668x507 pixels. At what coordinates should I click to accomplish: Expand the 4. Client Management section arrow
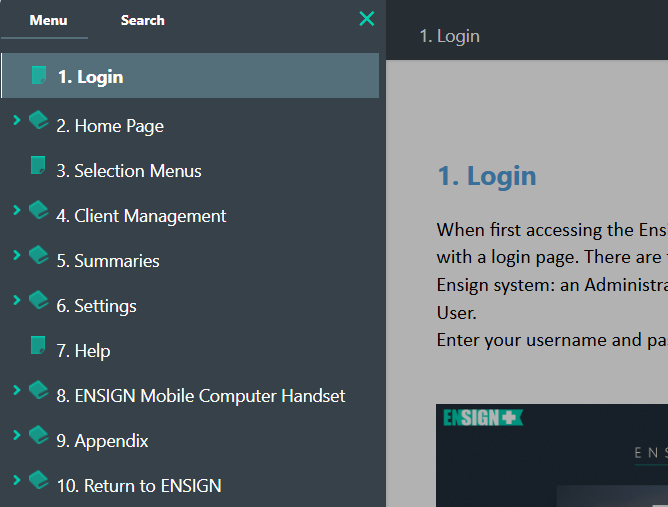(17, 210)
